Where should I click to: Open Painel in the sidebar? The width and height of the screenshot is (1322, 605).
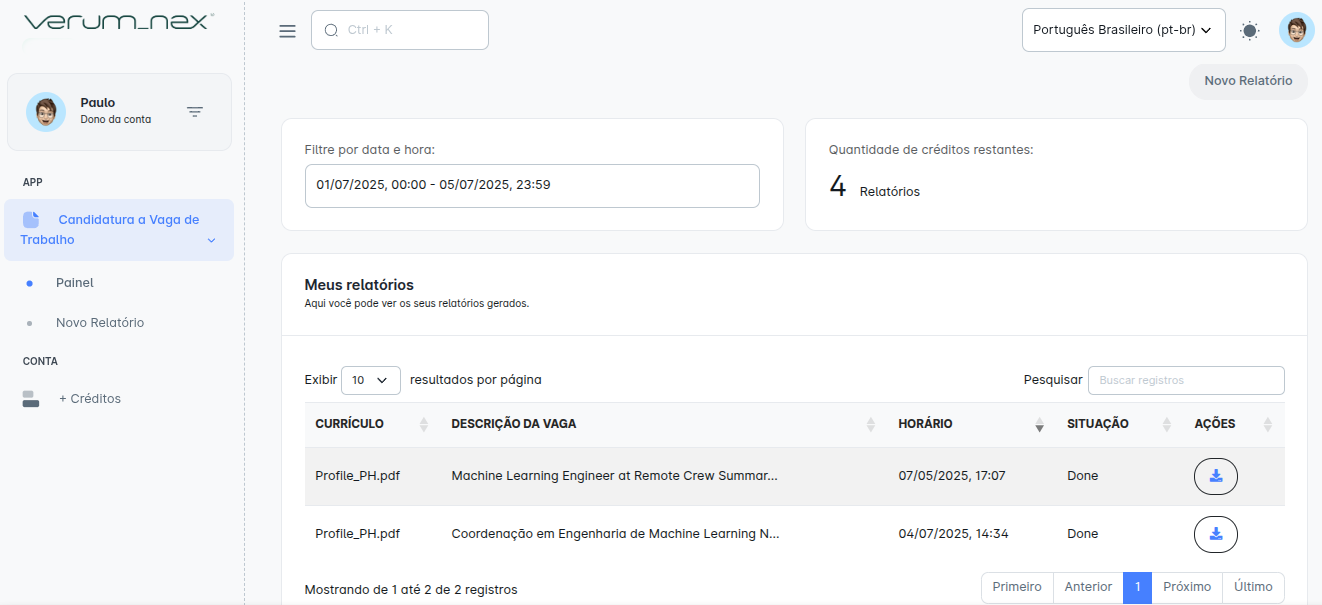click(75, 283)
